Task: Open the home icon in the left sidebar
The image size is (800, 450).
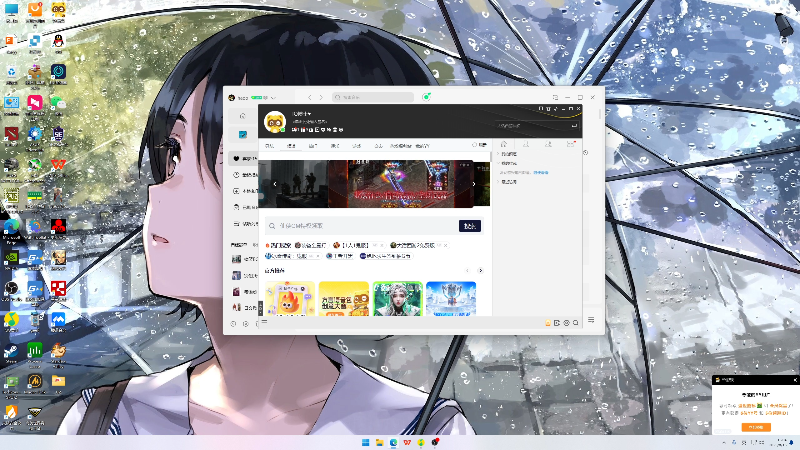Action: click(243, 116)
